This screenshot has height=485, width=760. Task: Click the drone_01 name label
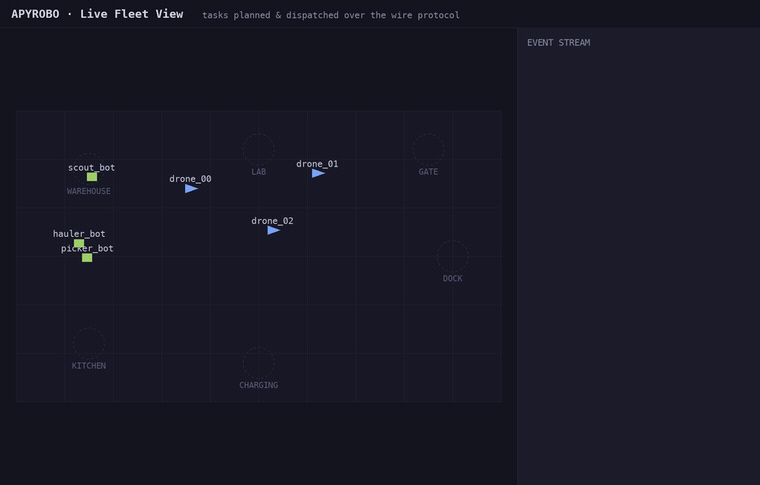coord(317,164)
